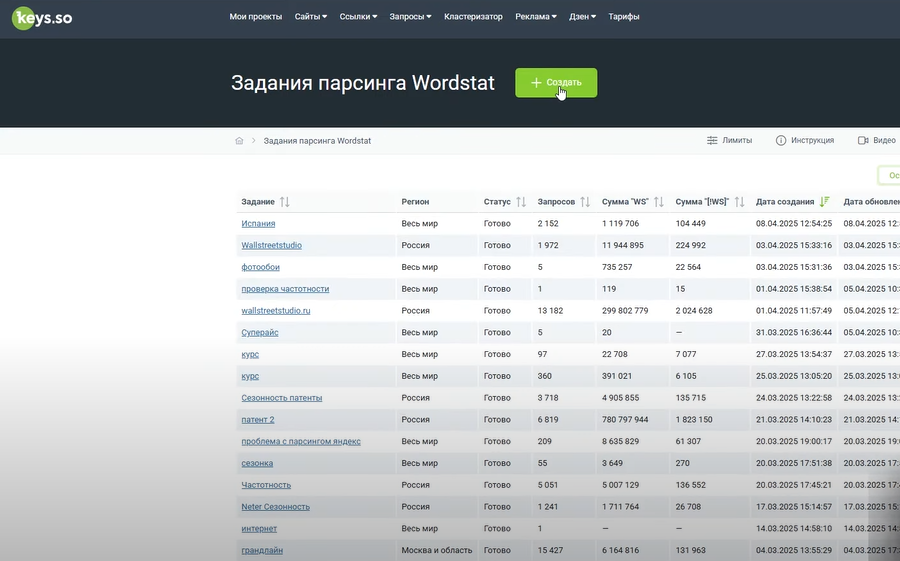Expand the Ссылки dropdown menu

[x=358, y=17]
